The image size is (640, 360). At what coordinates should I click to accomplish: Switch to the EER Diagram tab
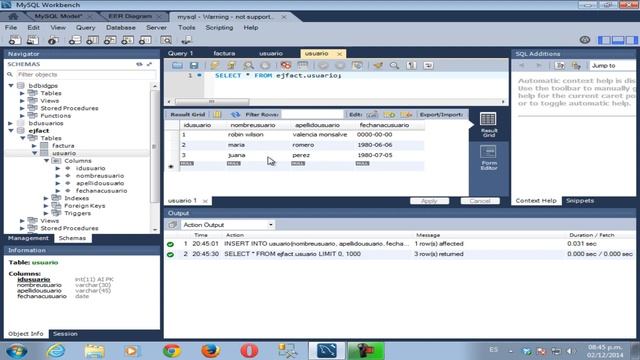(130, 16)
